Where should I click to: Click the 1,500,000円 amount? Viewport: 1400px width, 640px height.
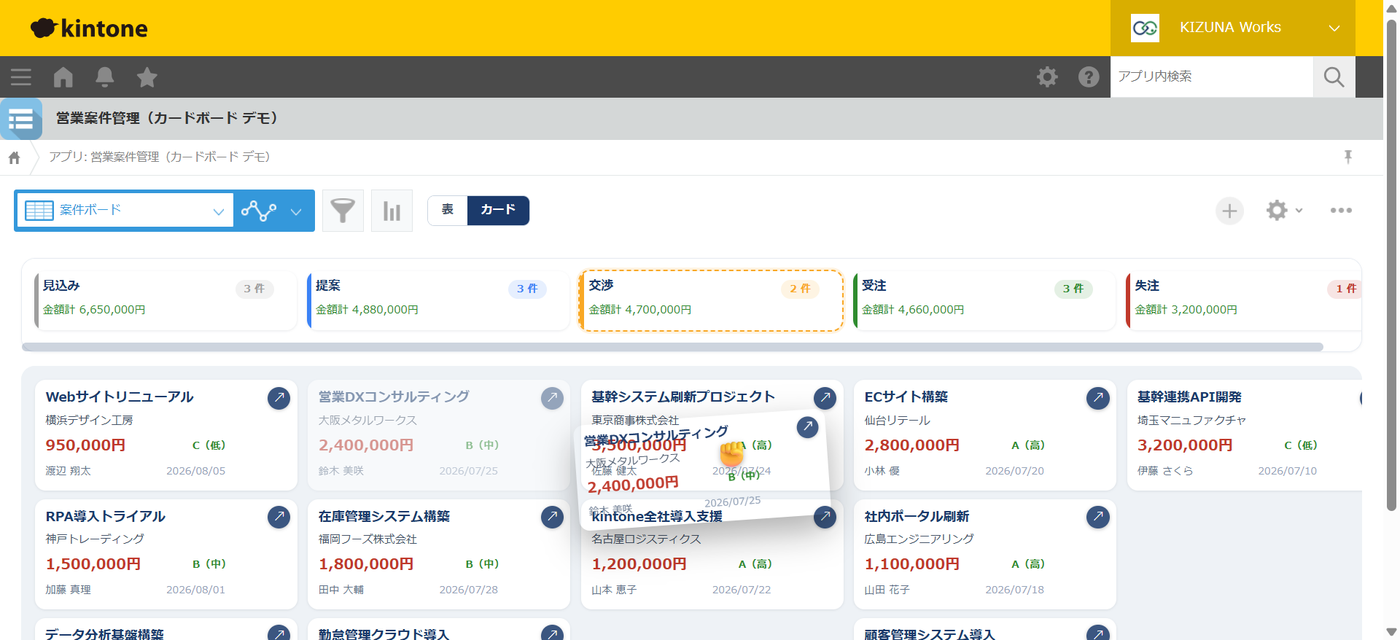(x=93, y=564)
